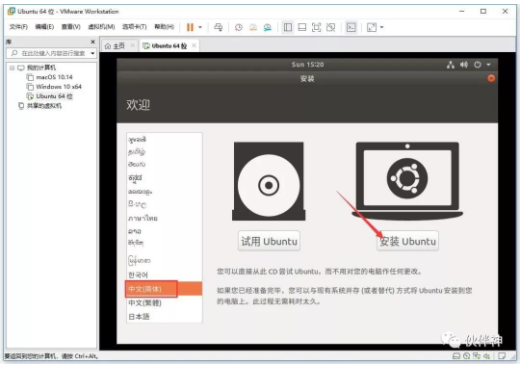Open the 虚拟机(M) menu
Viewport: 520px width, 365px height.
tap(101, 27)
